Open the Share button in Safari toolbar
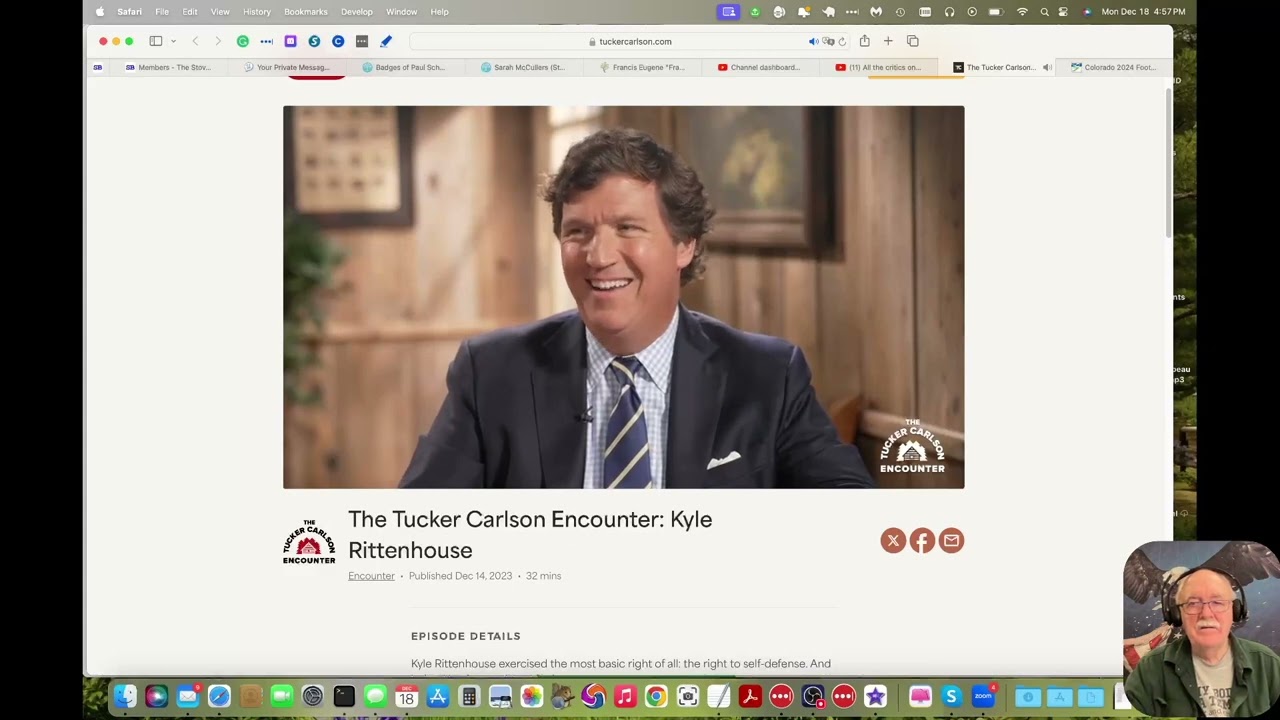 864,41
